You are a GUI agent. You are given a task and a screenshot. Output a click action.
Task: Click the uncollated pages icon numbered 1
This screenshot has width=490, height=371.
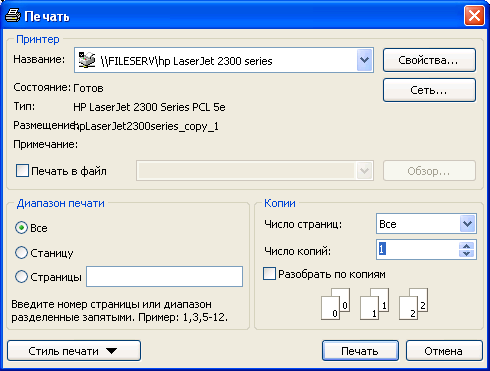click(374, 304)
